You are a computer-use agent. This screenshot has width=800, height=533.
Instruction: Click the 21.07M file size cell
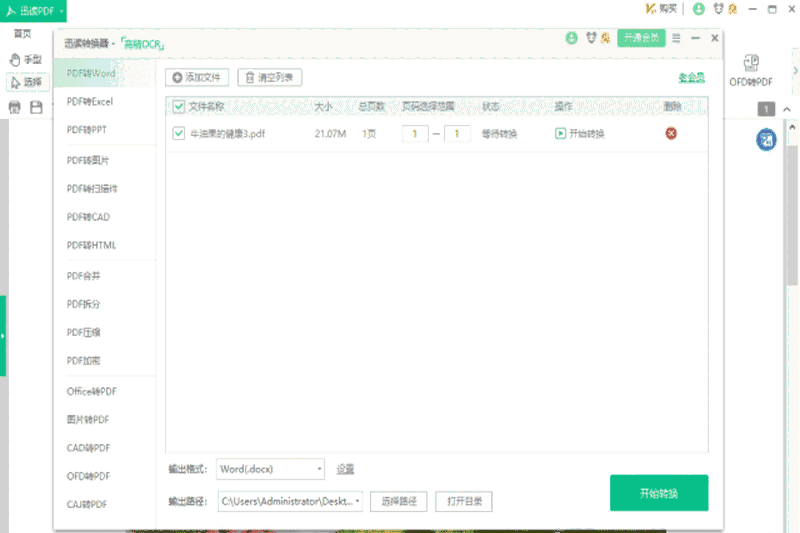pyautogui.click(x=330, y=134)
